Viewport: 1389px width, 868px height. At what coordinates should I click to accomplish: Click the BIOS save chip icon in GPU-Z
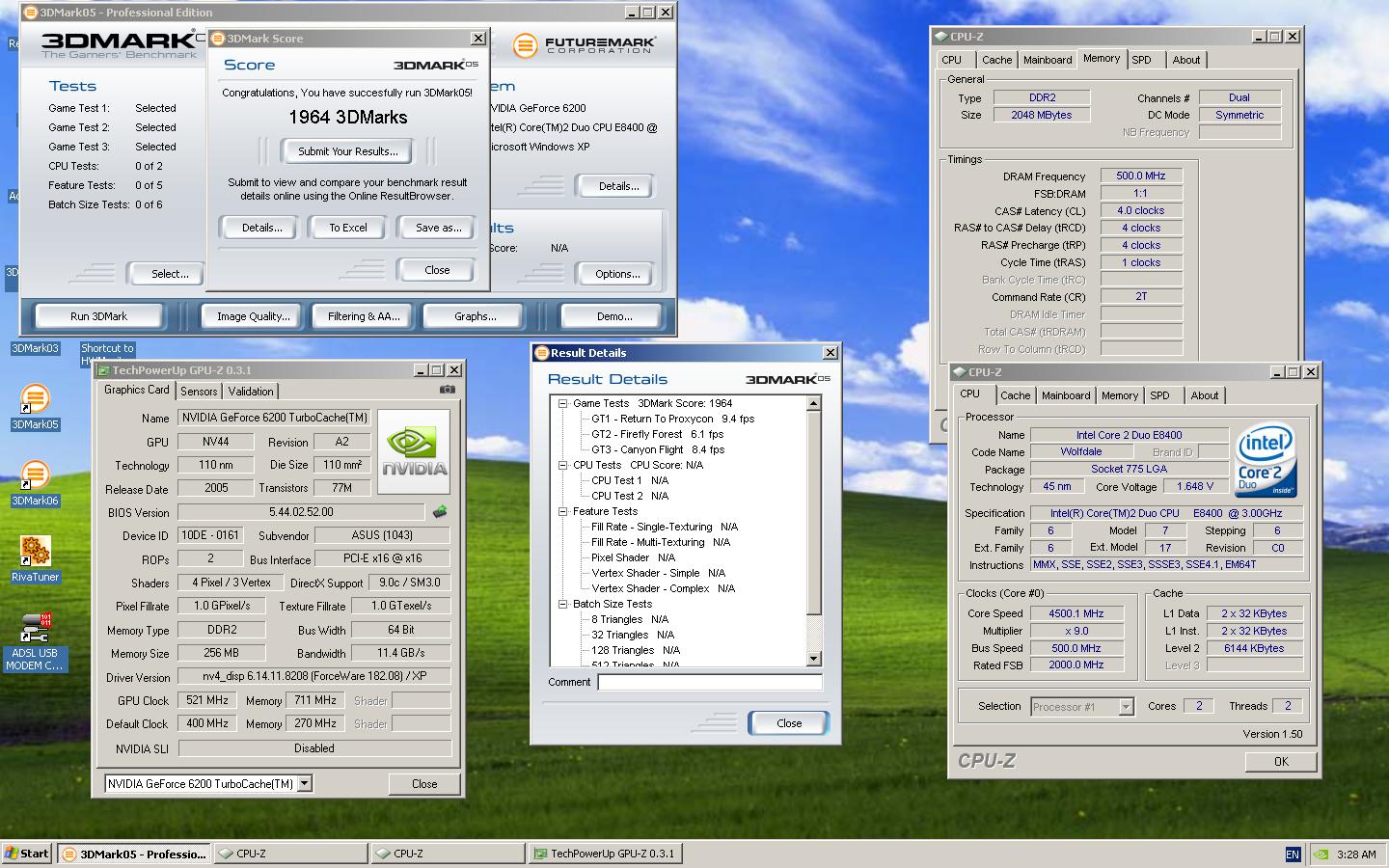(440, 511)
